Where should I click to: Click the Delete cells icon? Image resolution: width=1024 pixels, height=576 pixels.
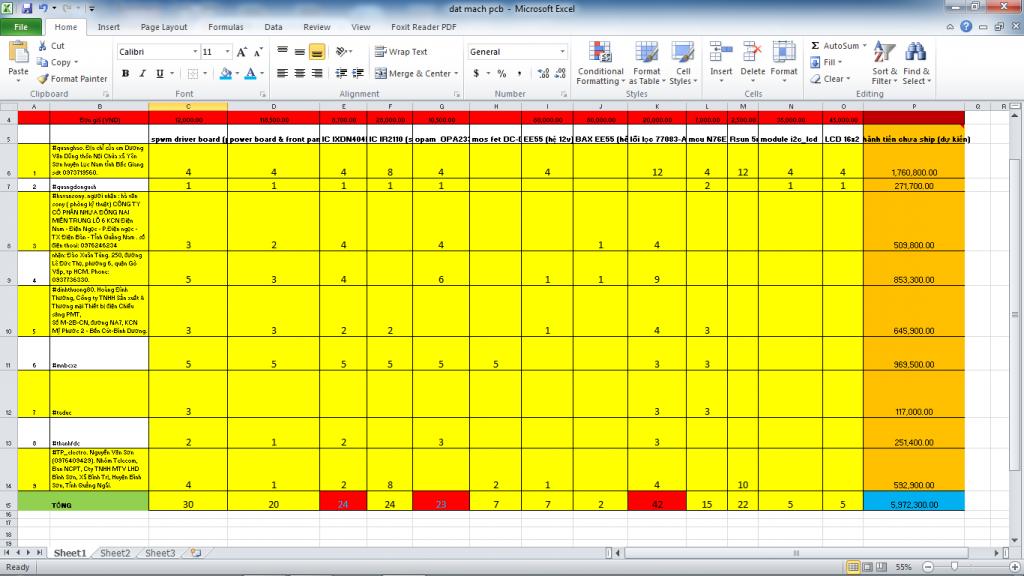(752, 52)
